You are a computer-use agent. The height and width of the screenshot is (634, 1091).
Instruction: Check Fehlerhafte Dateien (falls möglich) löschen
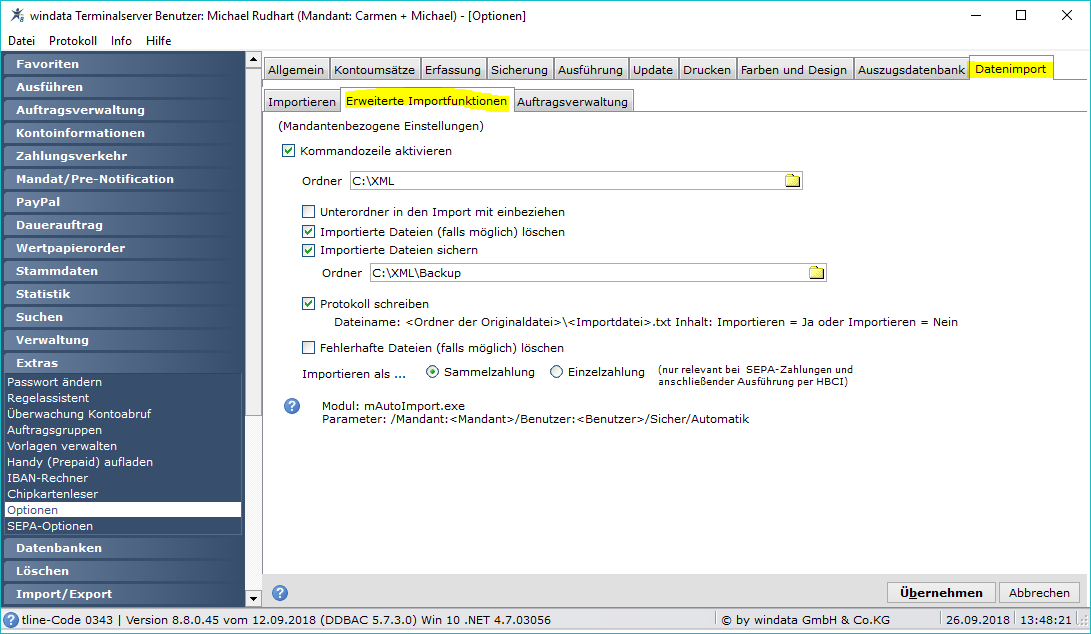click(308, 347)
